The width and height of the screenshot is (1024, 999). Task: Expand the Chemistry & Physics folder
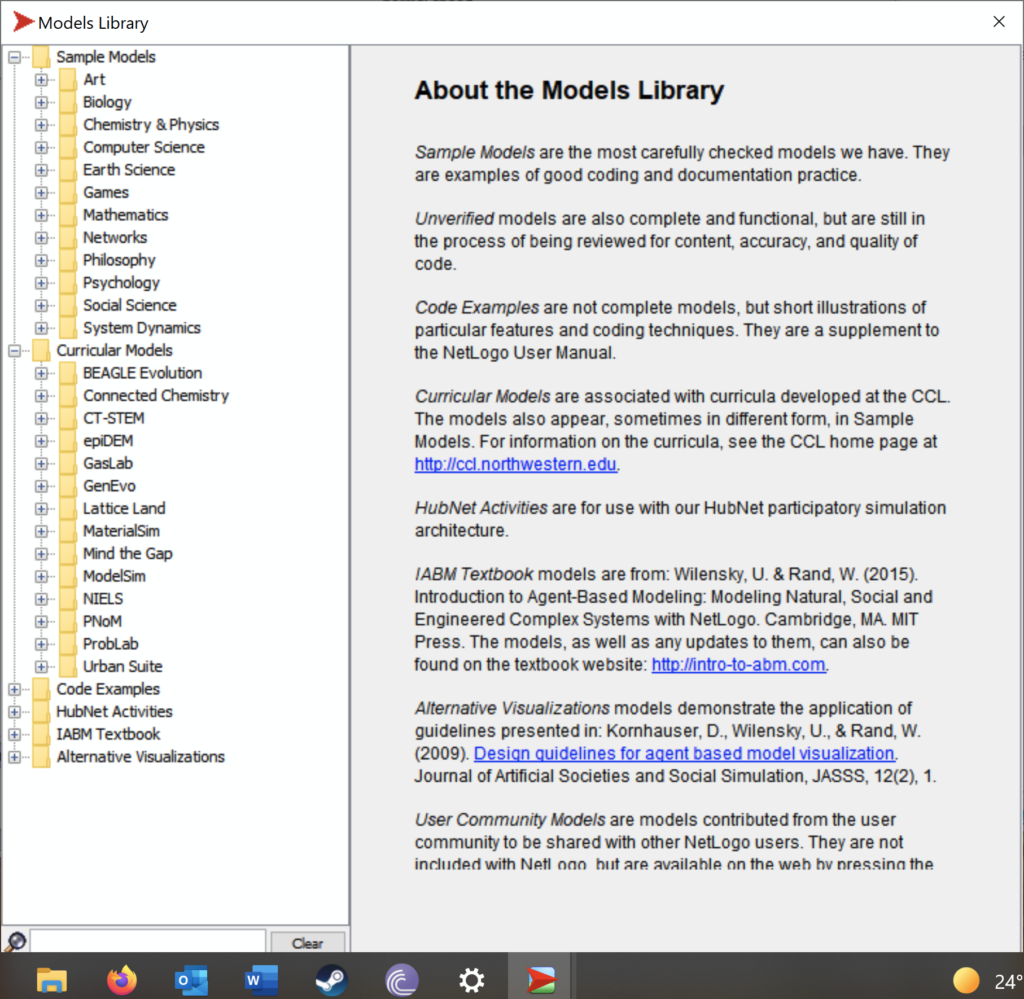(x=41, y=125)
